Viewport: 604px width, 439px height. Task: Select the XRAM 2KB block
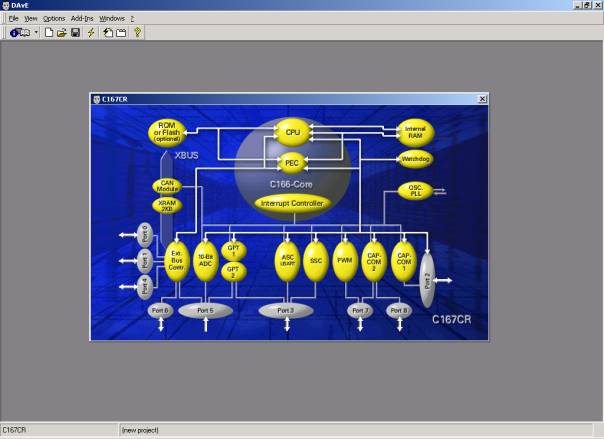[167, 206]
